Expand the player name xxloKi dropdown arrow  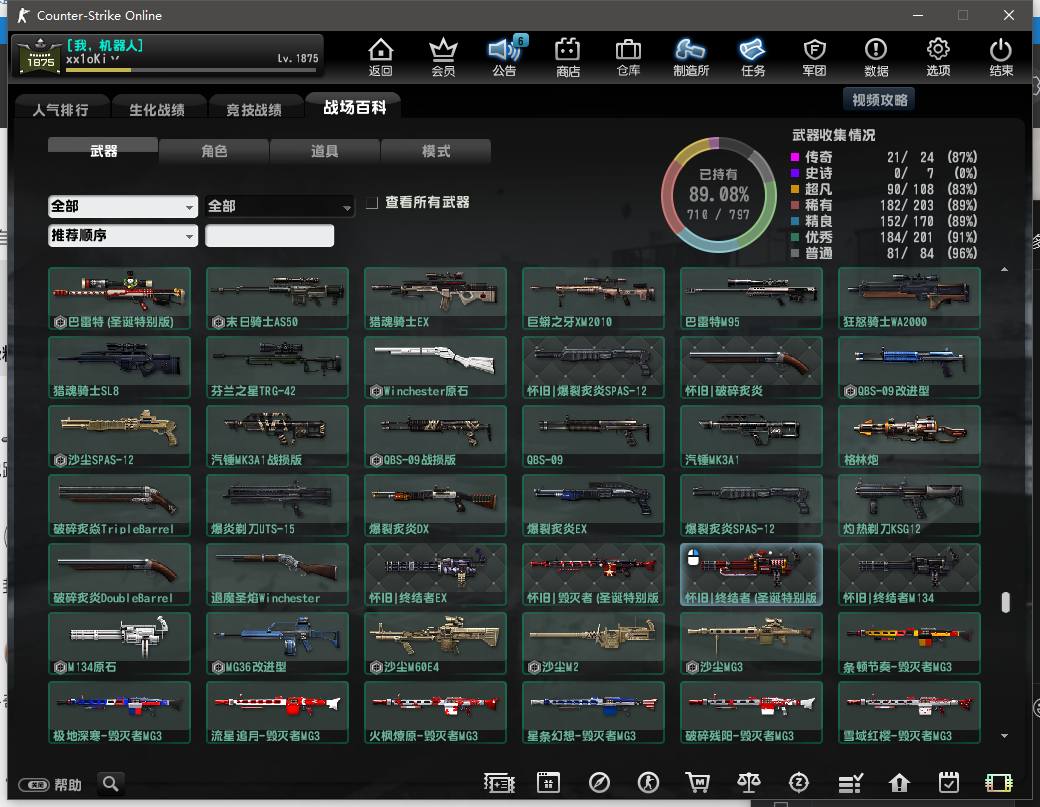[115, 58]
